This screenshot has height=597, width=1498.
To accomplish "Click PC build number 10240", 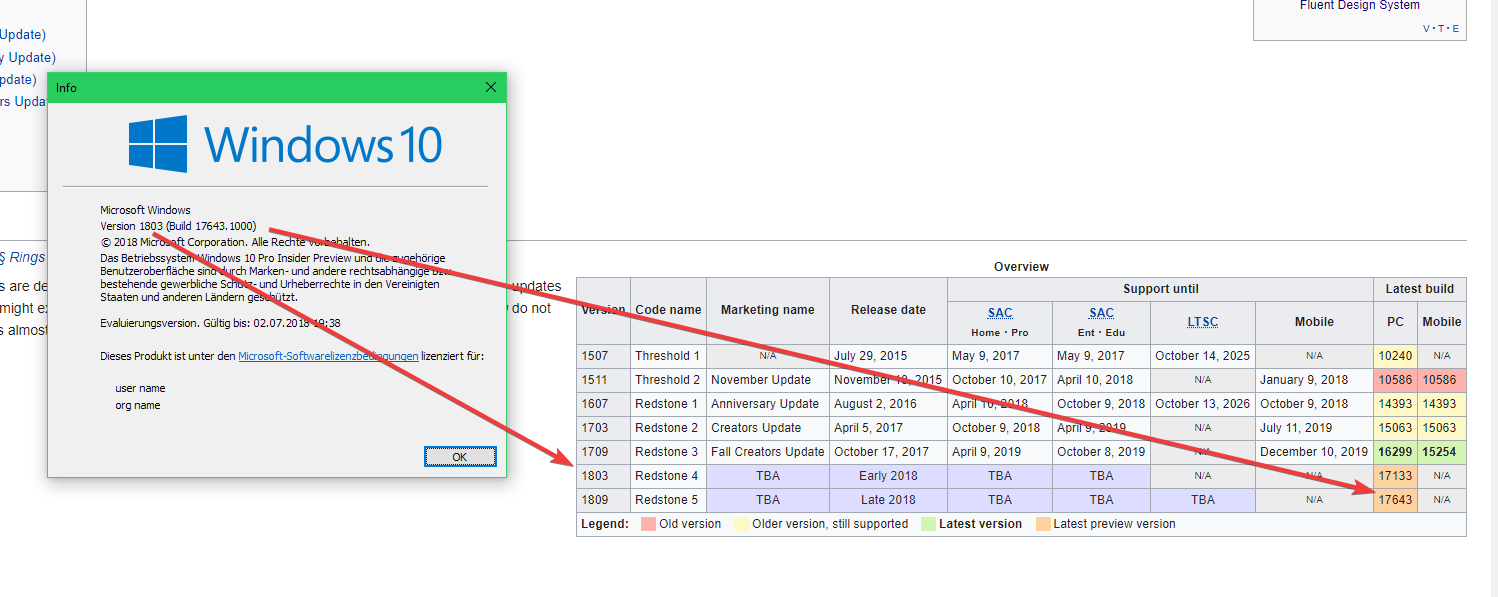I will (x=1395, y=356).
